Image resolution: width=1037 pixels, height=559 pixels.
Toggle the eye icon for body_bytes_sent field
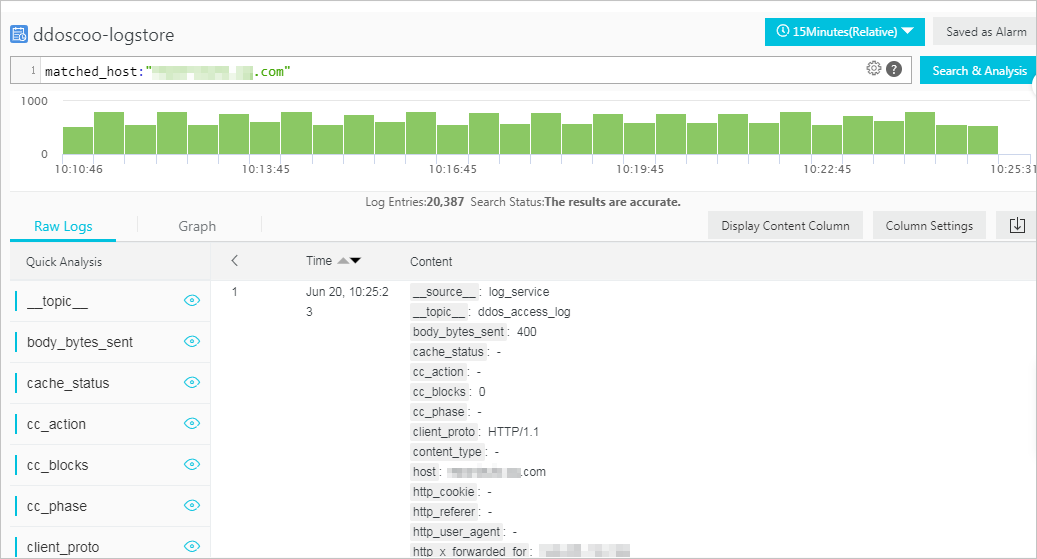192,341
